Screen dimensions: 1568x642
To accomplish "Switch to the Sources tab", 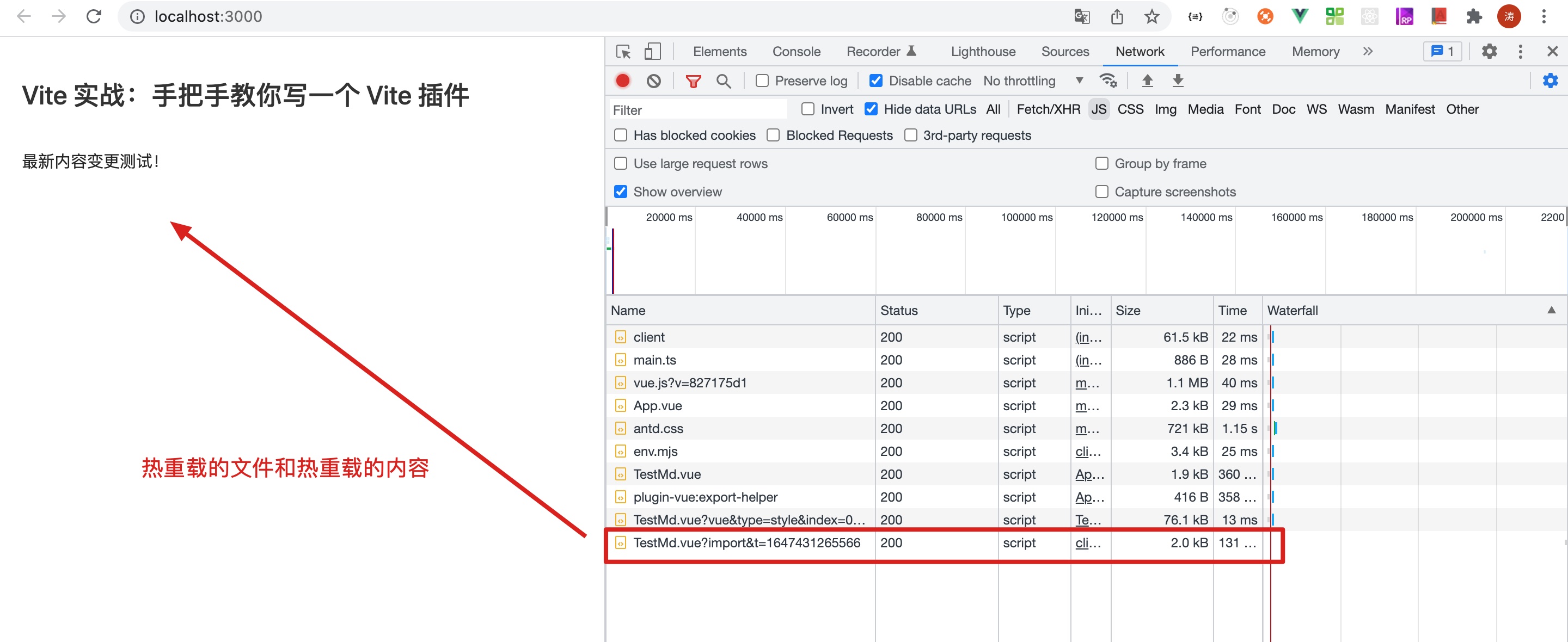I will pos(1065,52).
